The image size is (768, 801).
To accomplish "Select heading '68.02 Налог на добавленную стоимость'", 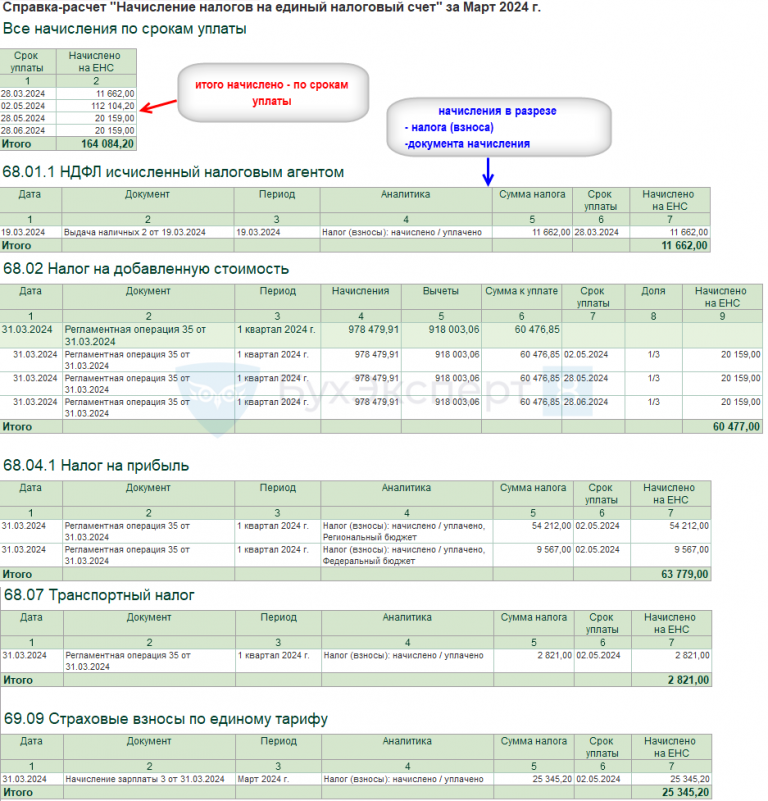I will (146, 269).
